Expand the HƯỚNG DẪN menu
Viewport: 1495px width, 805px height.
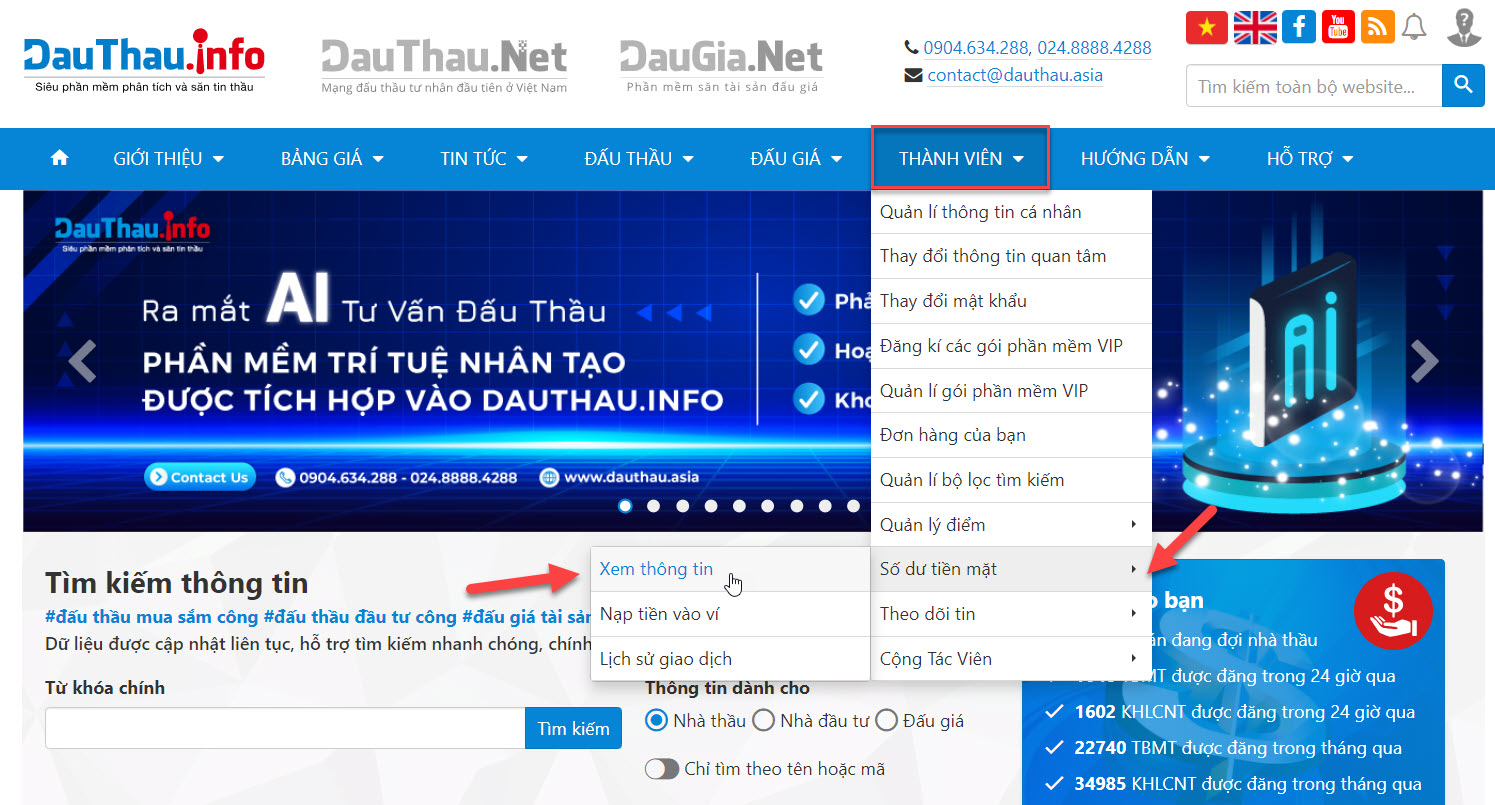(1145, 158)
